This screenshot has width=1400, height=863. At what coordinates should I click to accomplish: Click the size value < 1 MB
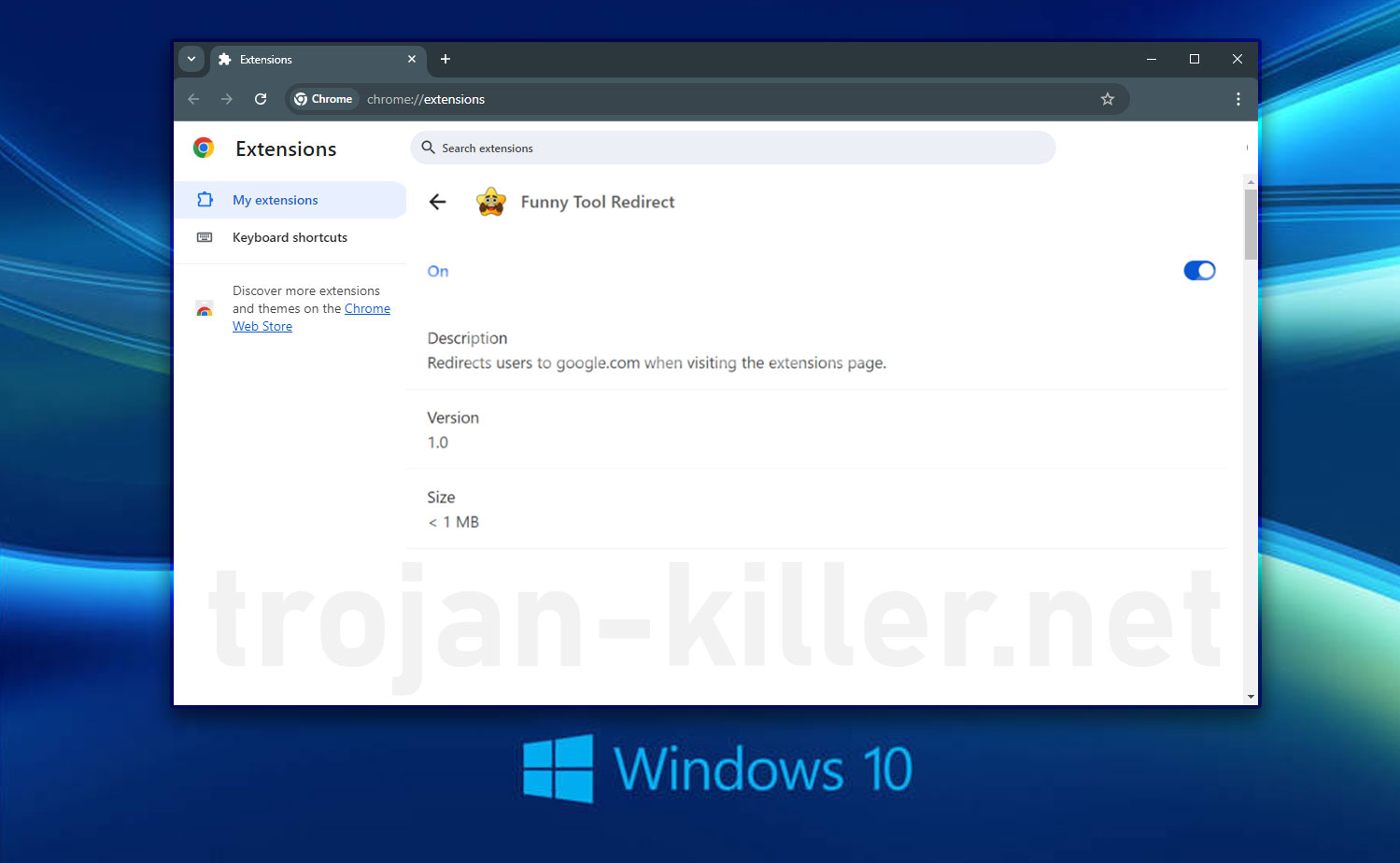tap(454, 522)
